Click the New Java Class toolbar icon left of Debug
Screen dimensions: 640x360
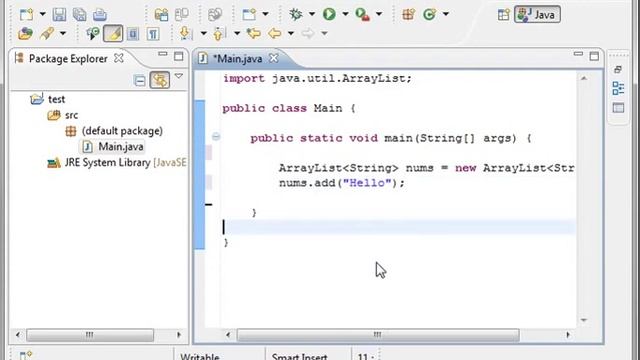(249, 15)
